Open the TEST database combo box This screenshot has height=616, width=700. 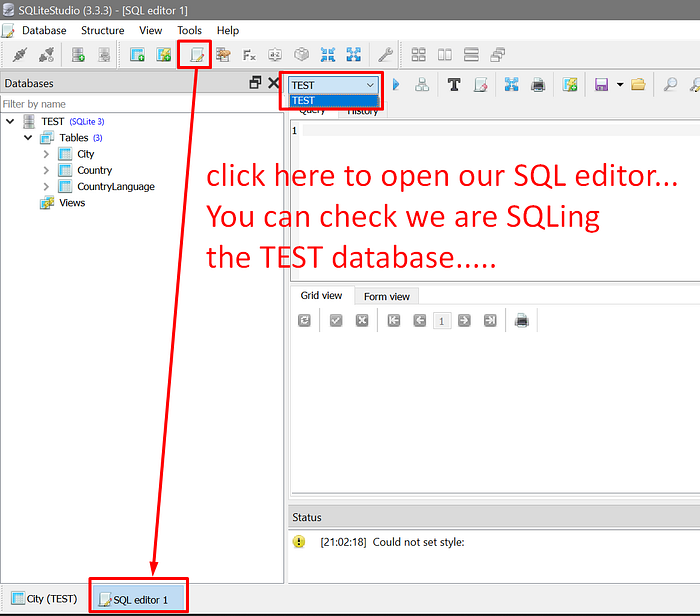(333, 85)
